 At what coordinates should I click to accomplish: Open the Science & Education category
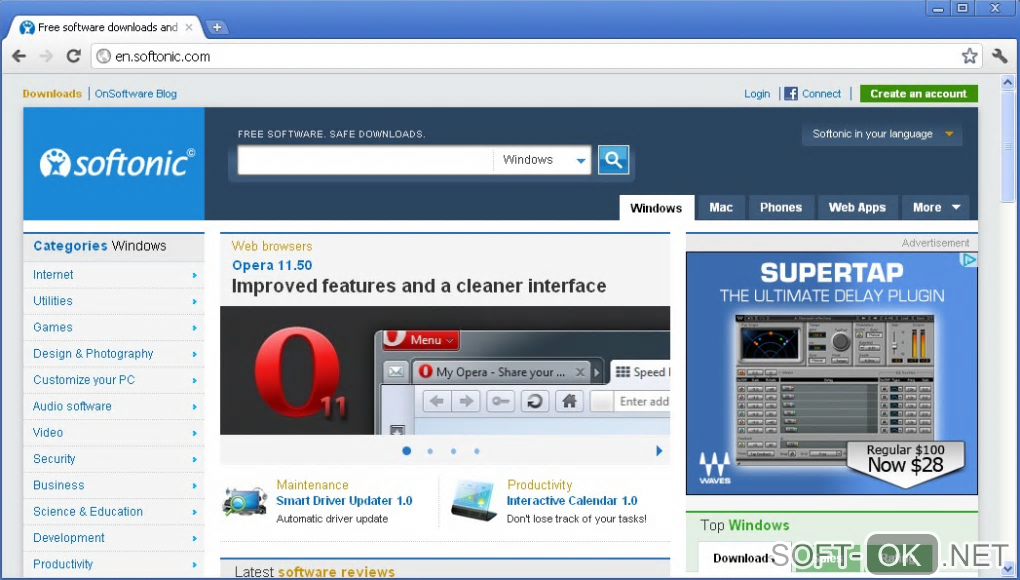[x=88, y=511]
